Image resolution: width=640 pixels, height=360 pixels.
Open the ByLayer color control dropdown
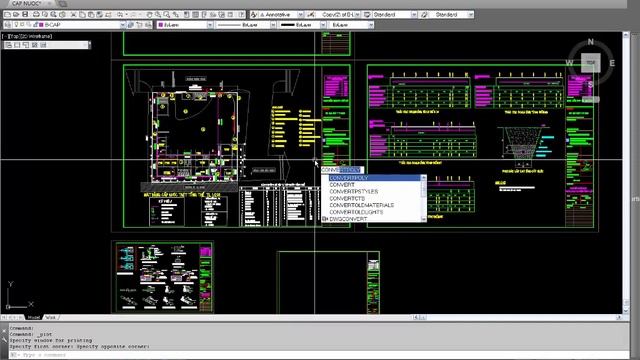[209, 25]
